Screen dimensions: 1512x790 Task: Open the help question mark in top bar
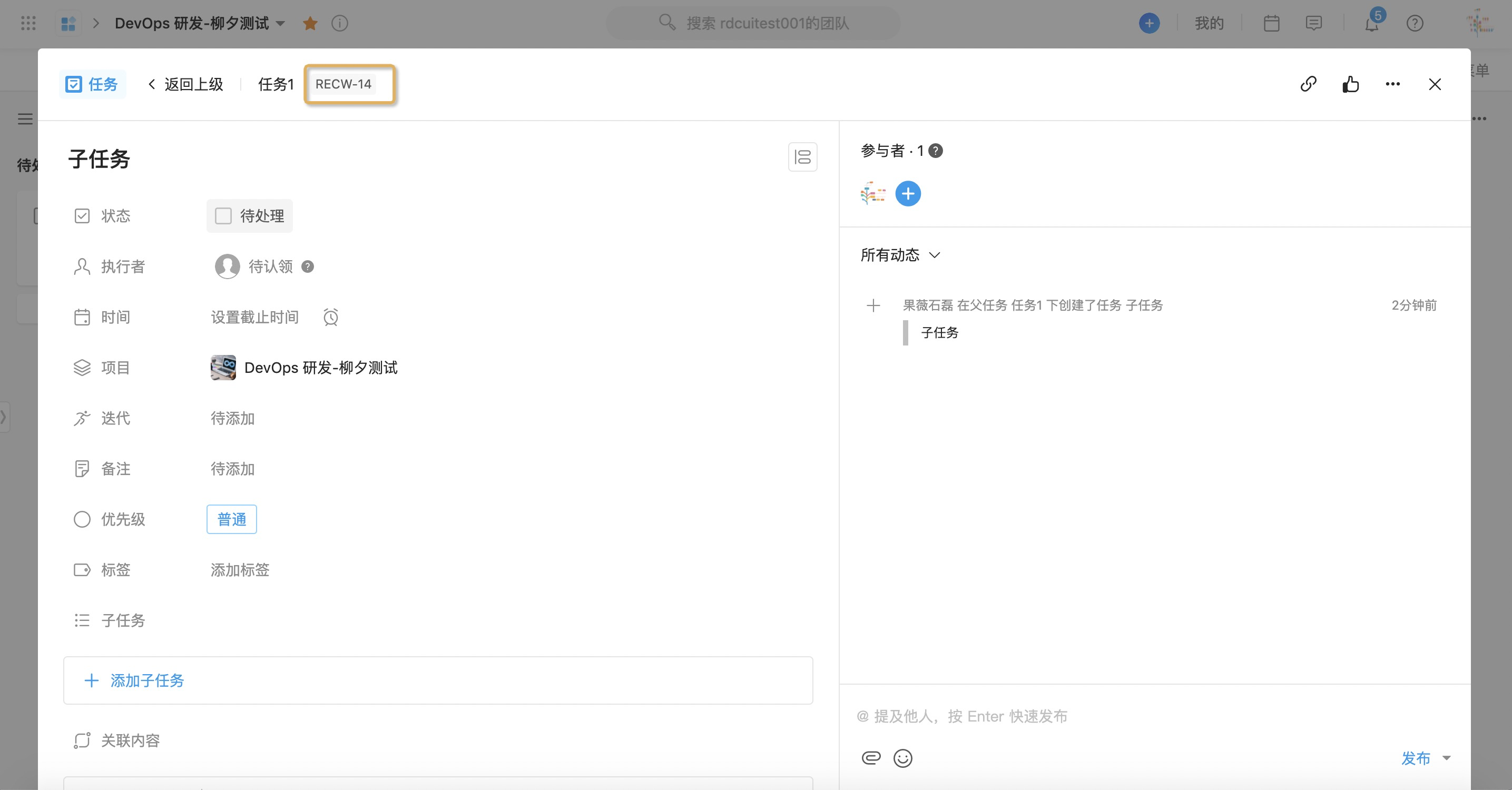pyautogui.click(x=1415, y=24)
